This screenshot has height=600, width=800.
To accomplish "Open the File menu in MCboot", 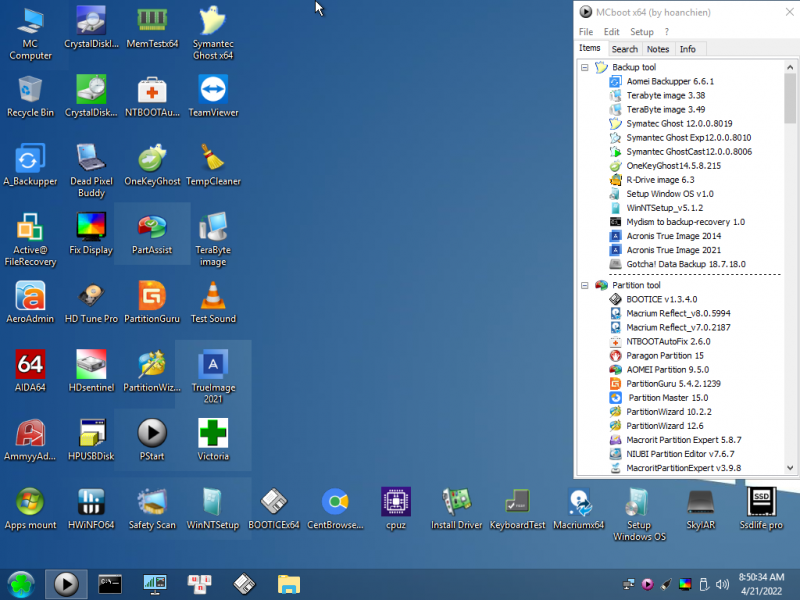I will pyautogui.click(x=586, y=32).
